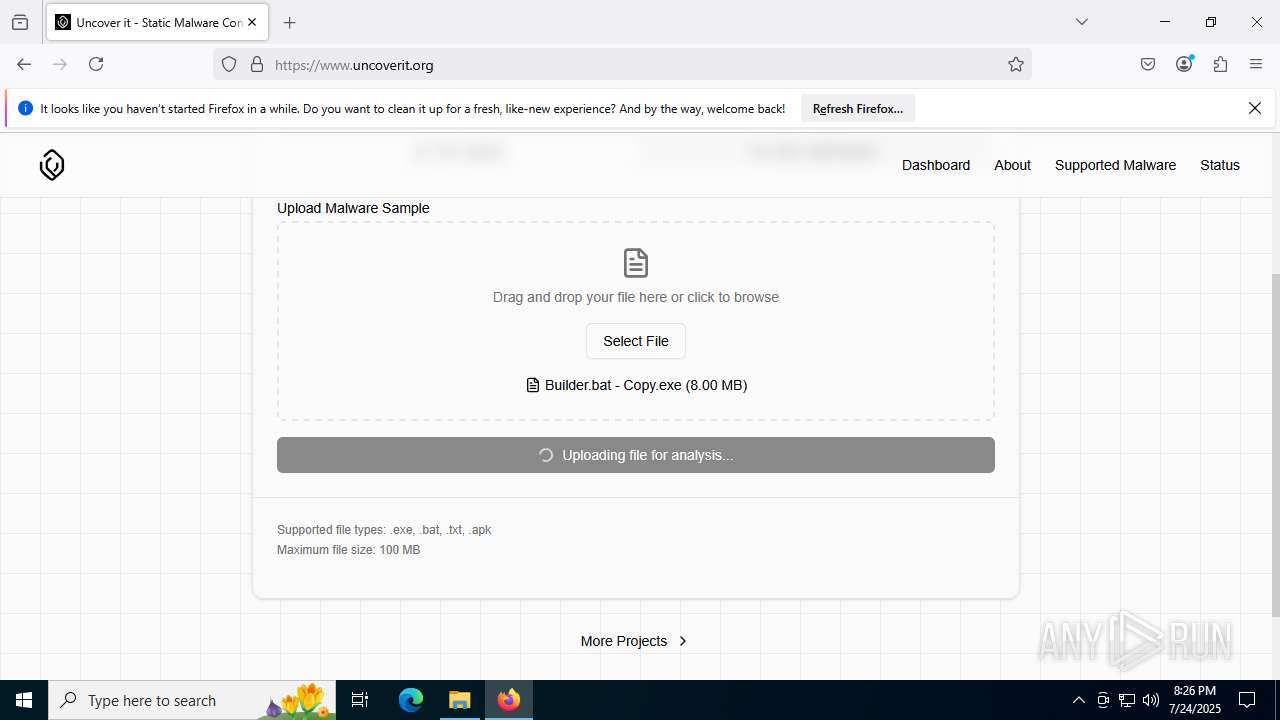Reload the current page

[x=96, y=64]
